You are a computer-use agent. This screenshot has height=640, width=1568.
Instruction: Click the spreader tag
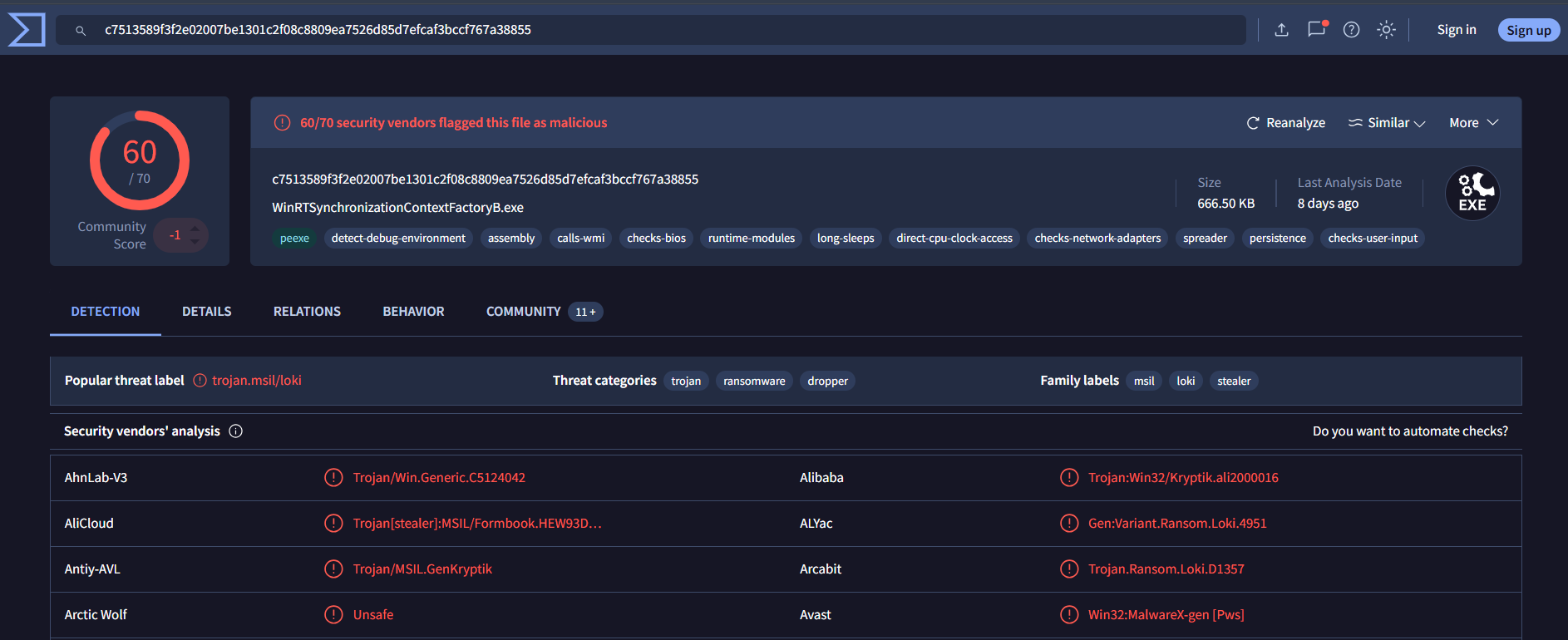(x=1205, y=239)
